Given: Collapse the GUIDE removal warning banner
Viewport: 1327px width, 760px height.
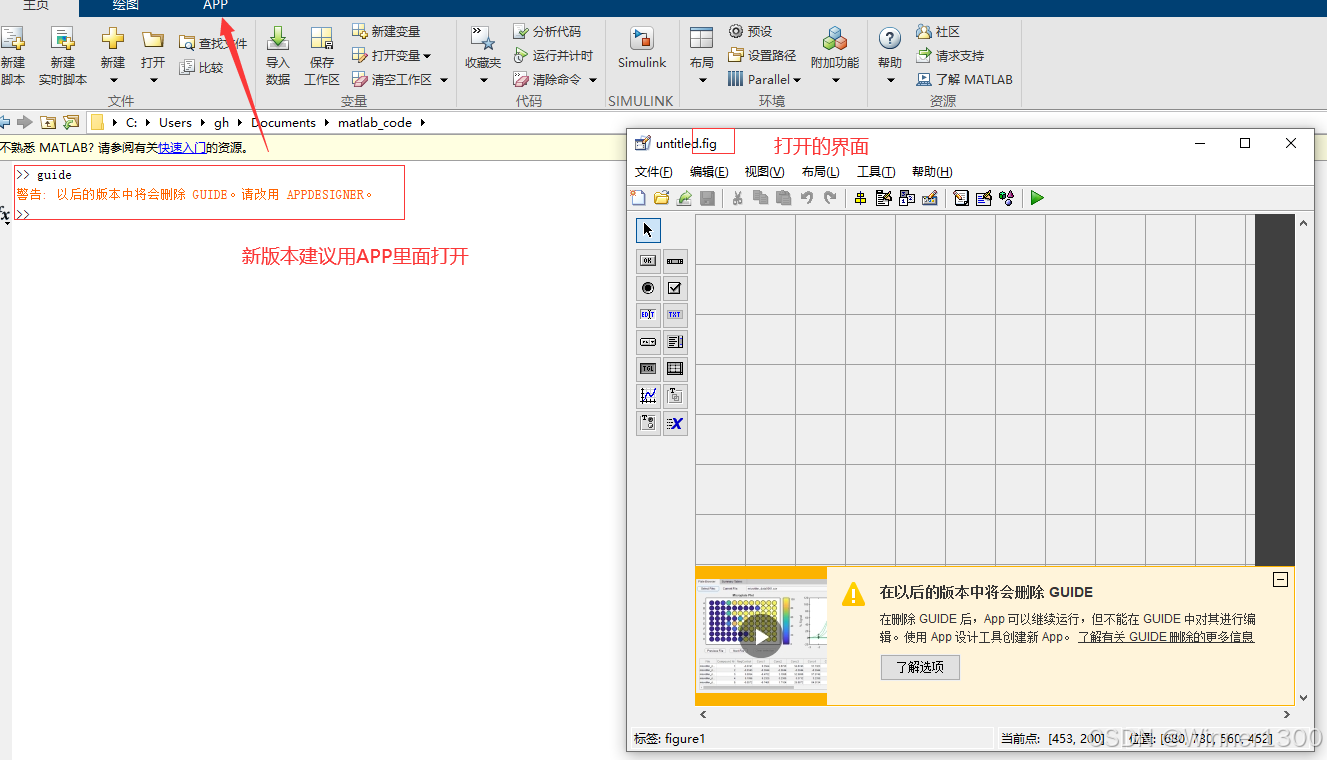Looking at the screenshot, I should [1280, 579].
